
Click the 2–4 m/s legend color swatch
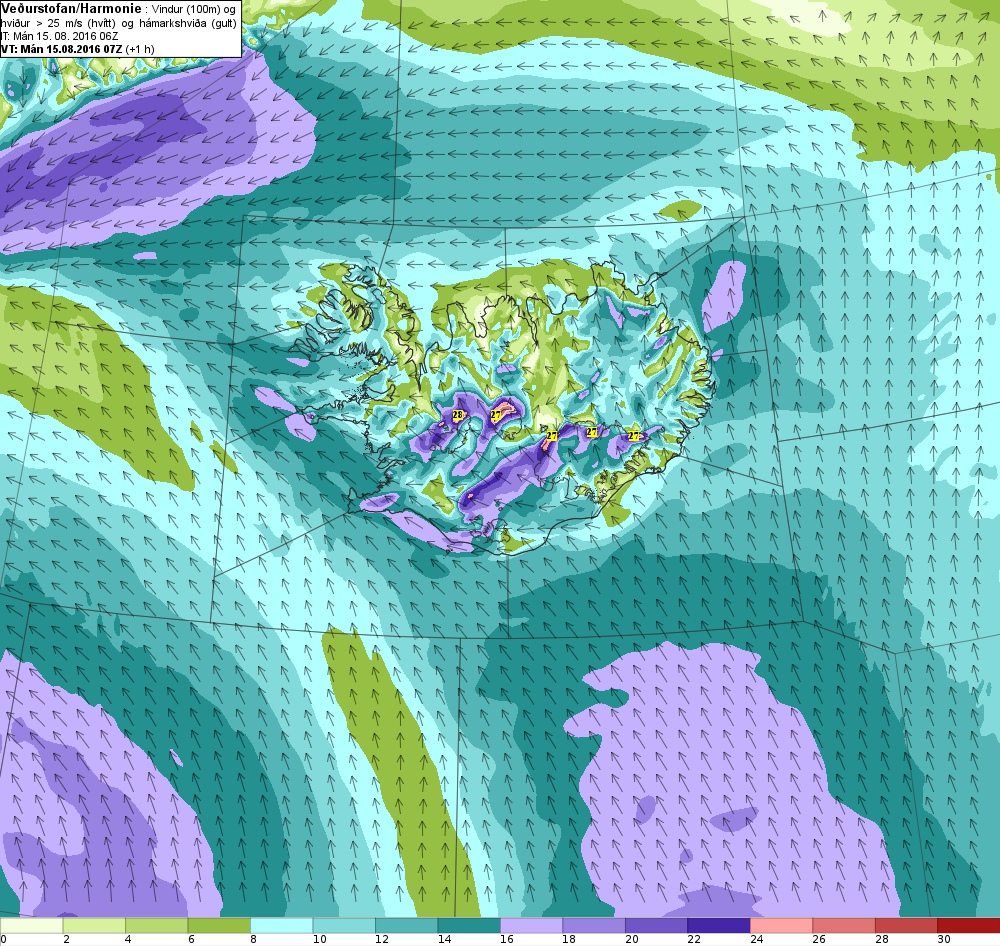tap(94, 925)
